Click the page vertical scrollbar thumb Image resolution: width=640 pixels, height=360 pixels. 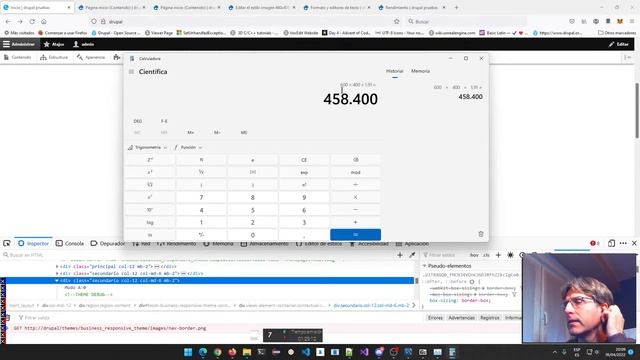[637, 111]
